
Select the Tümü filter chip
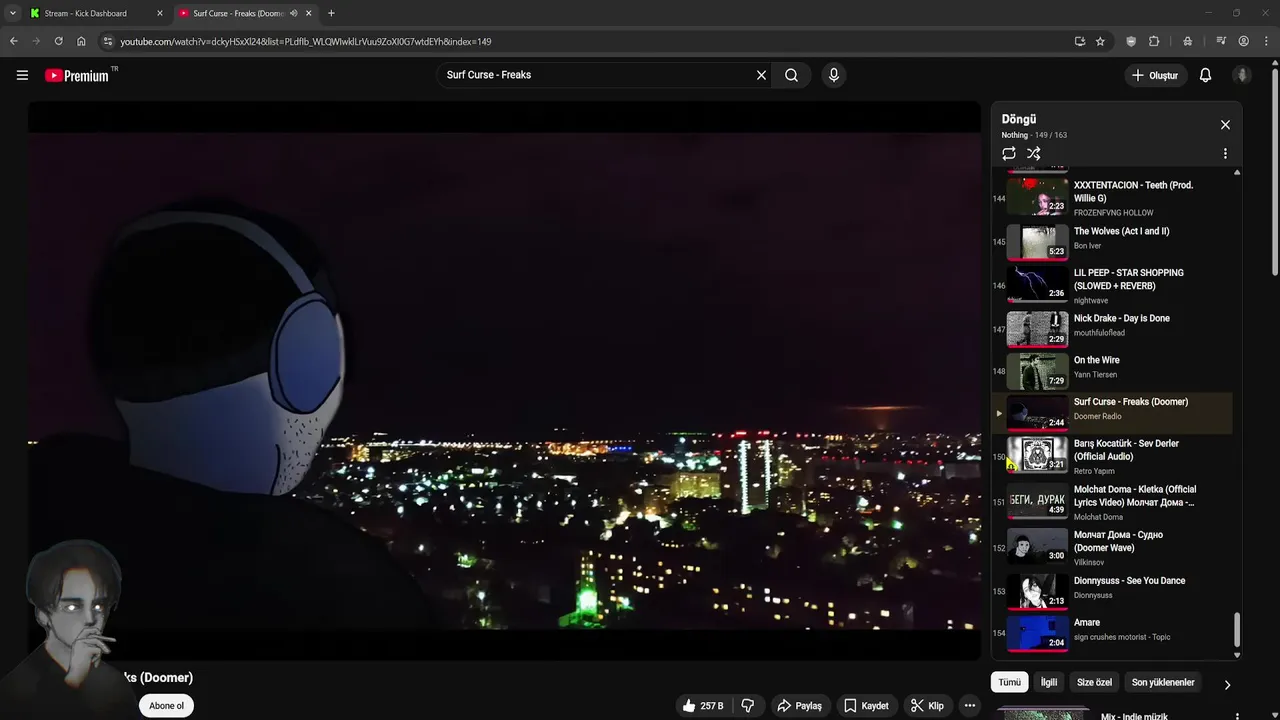pos(1009,682)
